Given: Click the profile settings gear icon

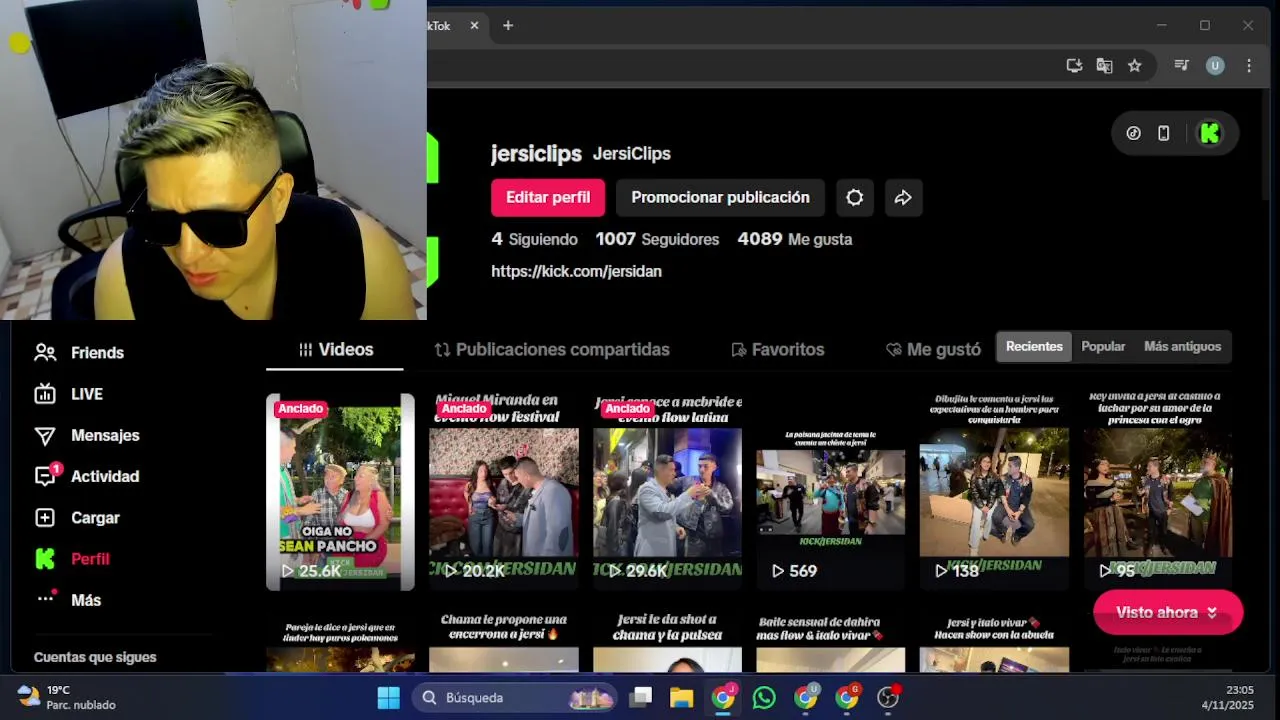Looking at the screenshot, I should pos(854,198).
